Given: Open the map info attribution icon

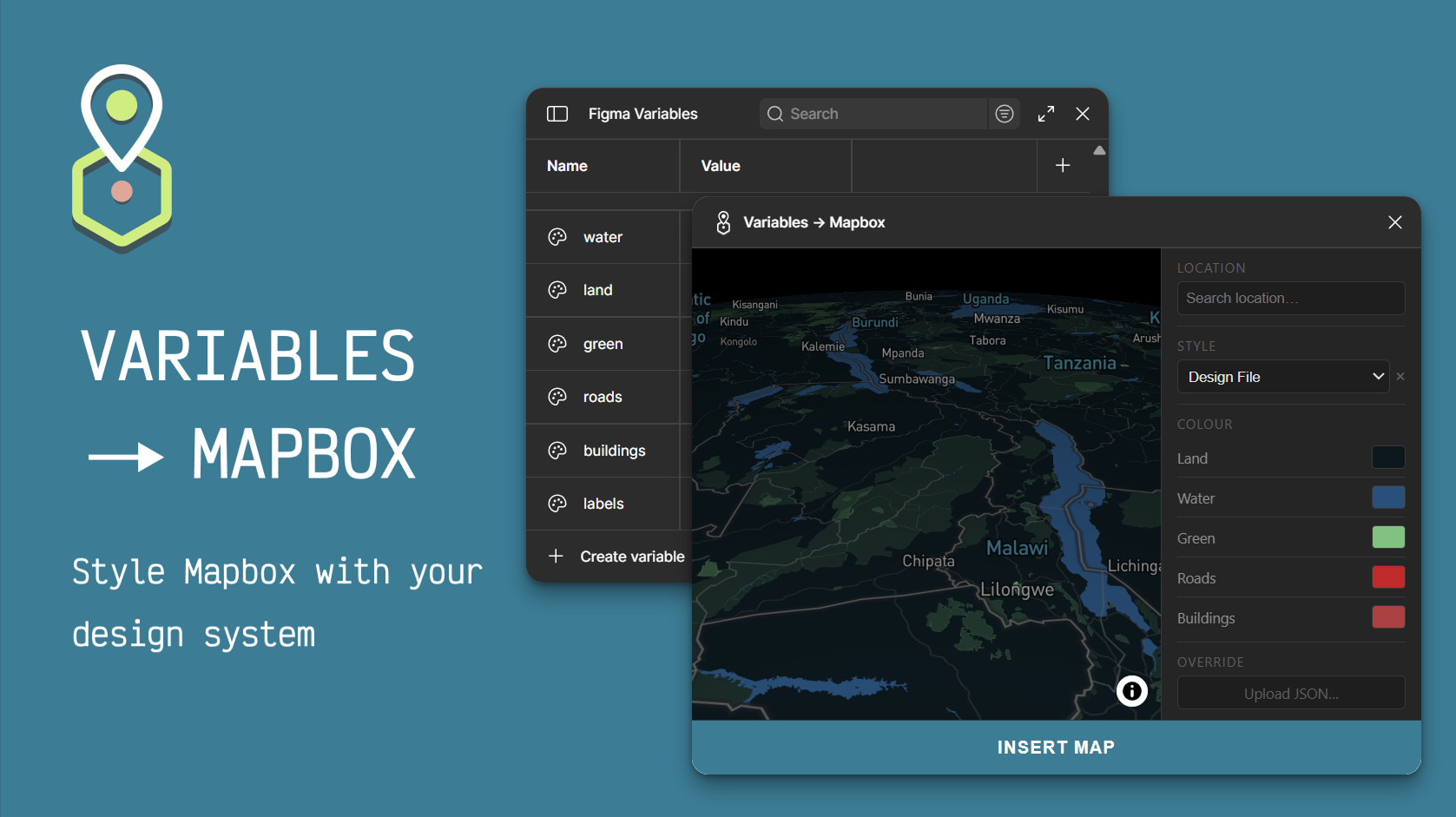Looking at the screenshot, I should [1132, 691].
